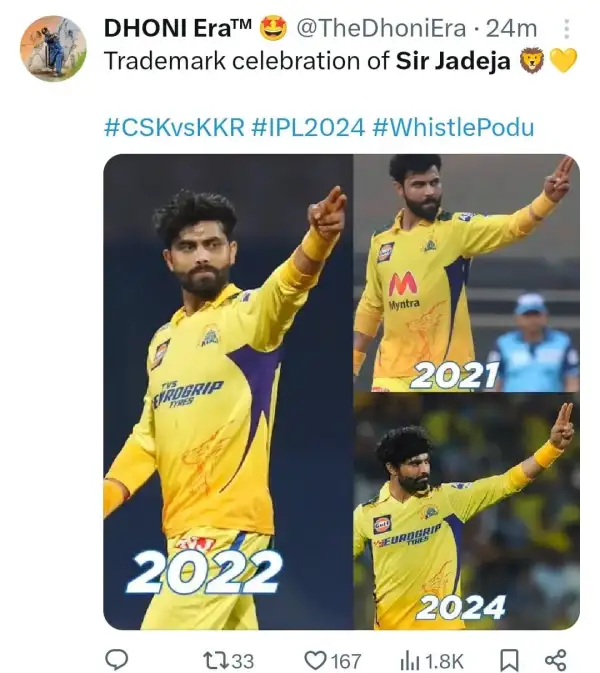Open the #WhistlePodu hashtag

tap(453, 127)
